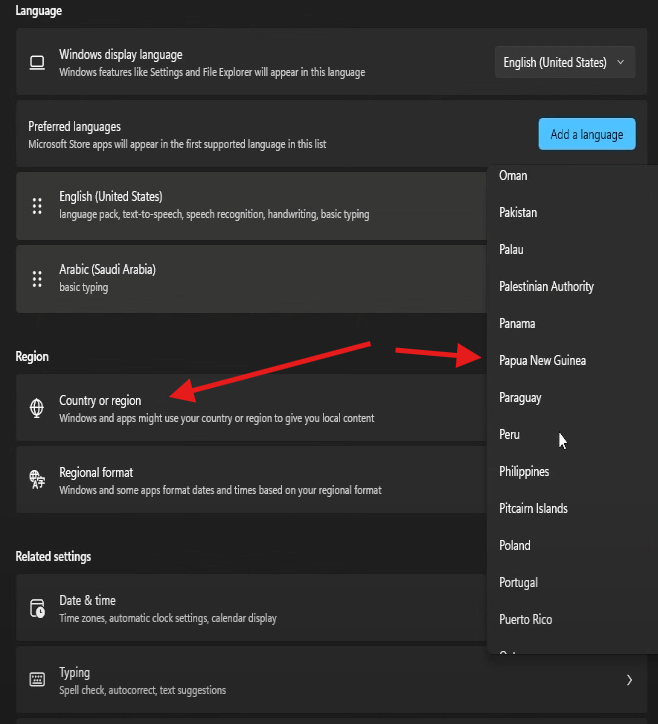Image resolution: width=658 pixels, height=724 pixels.
Task: Pick Pakistan in the country list
Action: coord(518,212)
